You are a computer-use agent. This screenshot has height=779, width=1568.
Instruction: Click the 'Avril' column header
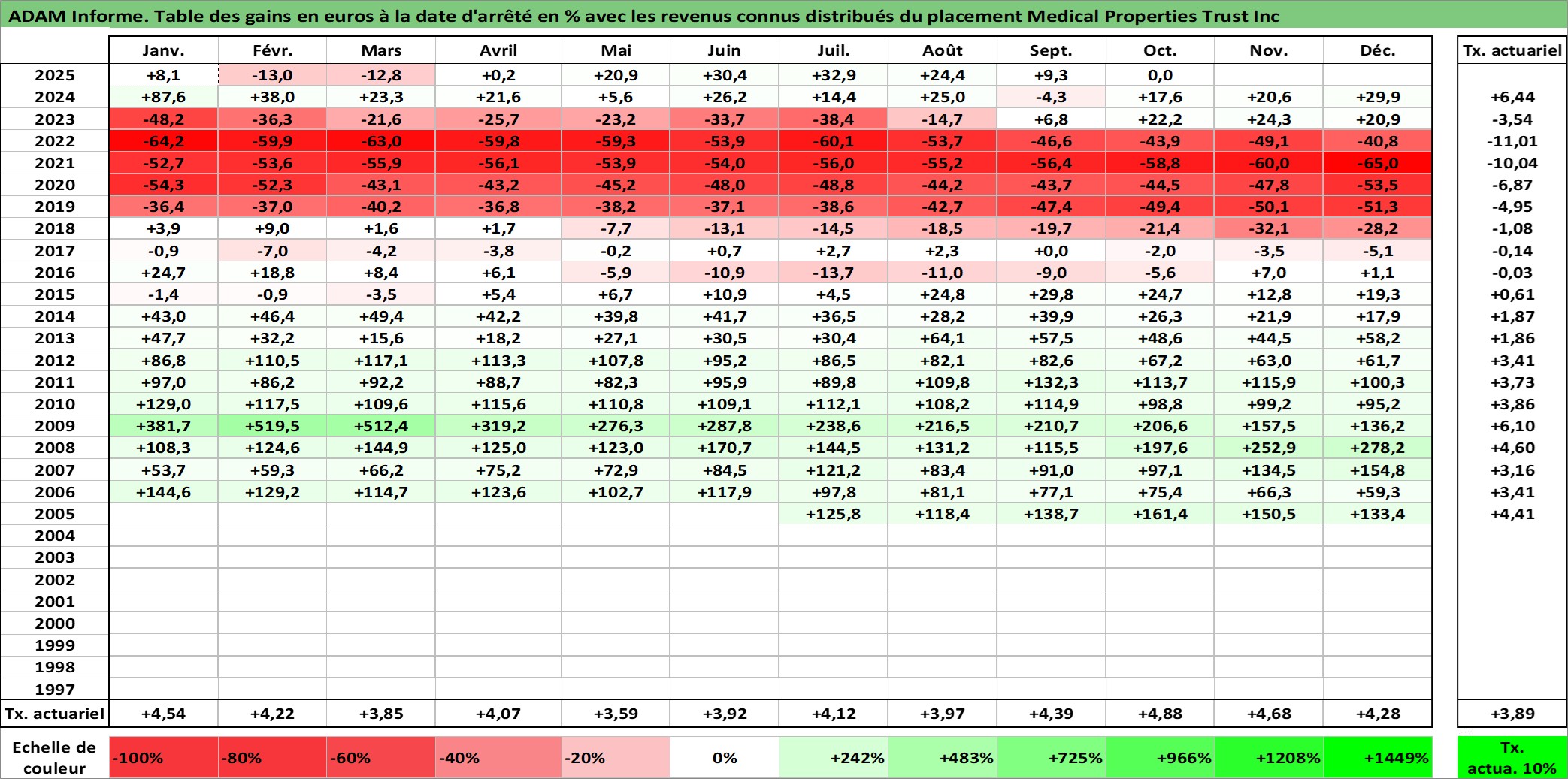pyautogui.click(x=498, y=50)
